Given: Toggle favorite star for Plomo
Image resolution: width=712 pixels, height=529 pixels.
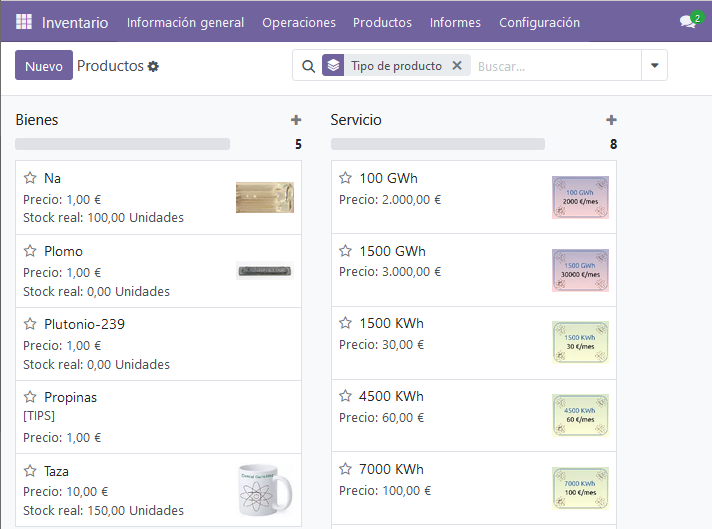Looking at the screenshot, I should (30, 251).
